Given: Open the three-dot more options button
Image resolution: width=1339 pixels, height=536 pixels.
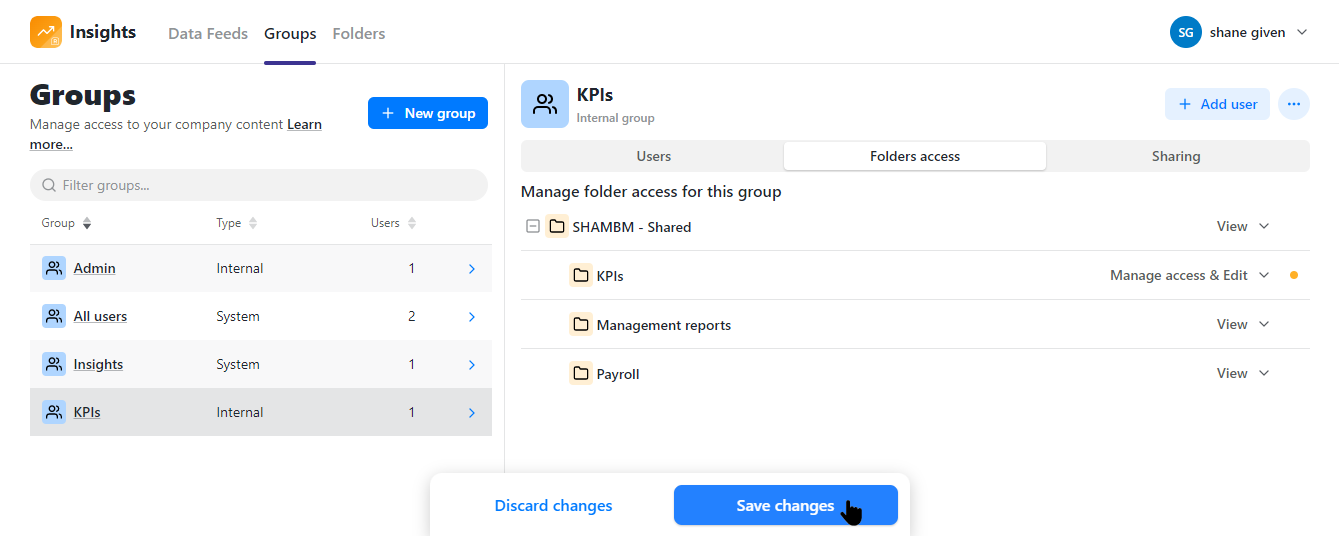Looking at the screenshot, I should click(1294, 104).
